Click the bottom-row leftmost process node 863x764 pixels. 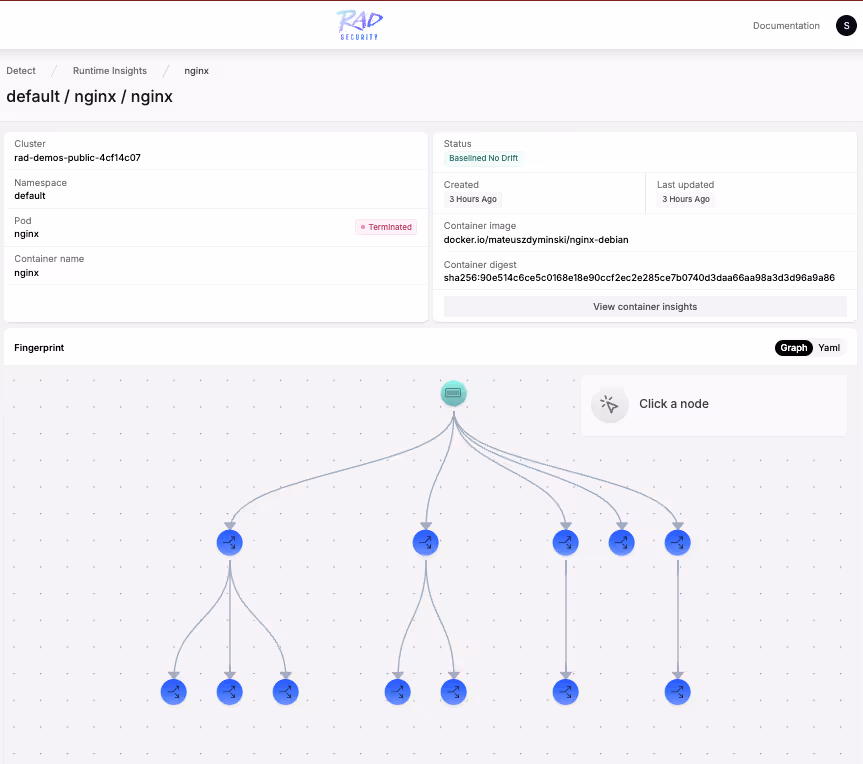pyautogui.click(x=173, y=692)
